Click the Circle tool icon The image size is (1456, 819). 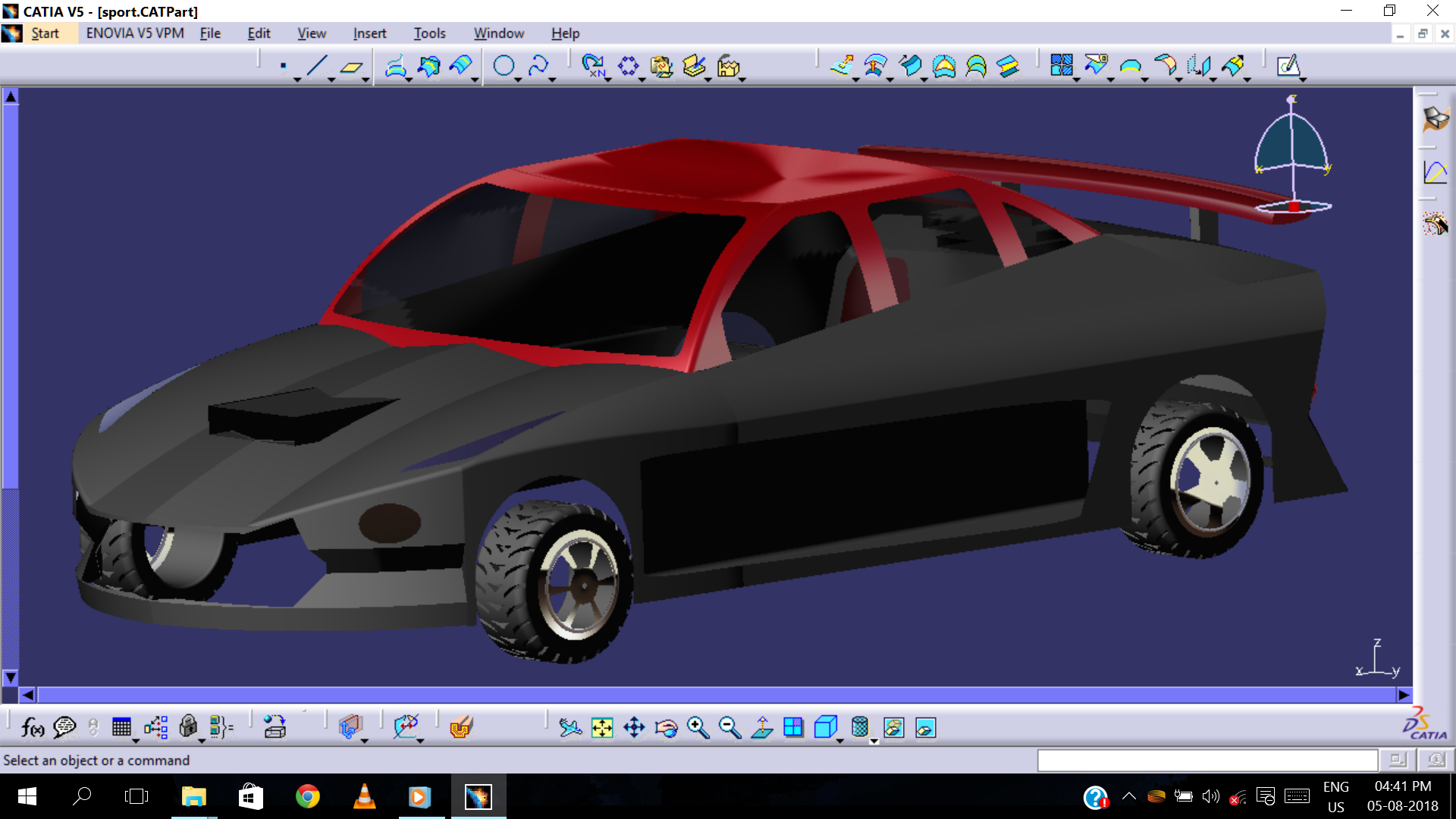pyautogui.click(x=504, y=67)
